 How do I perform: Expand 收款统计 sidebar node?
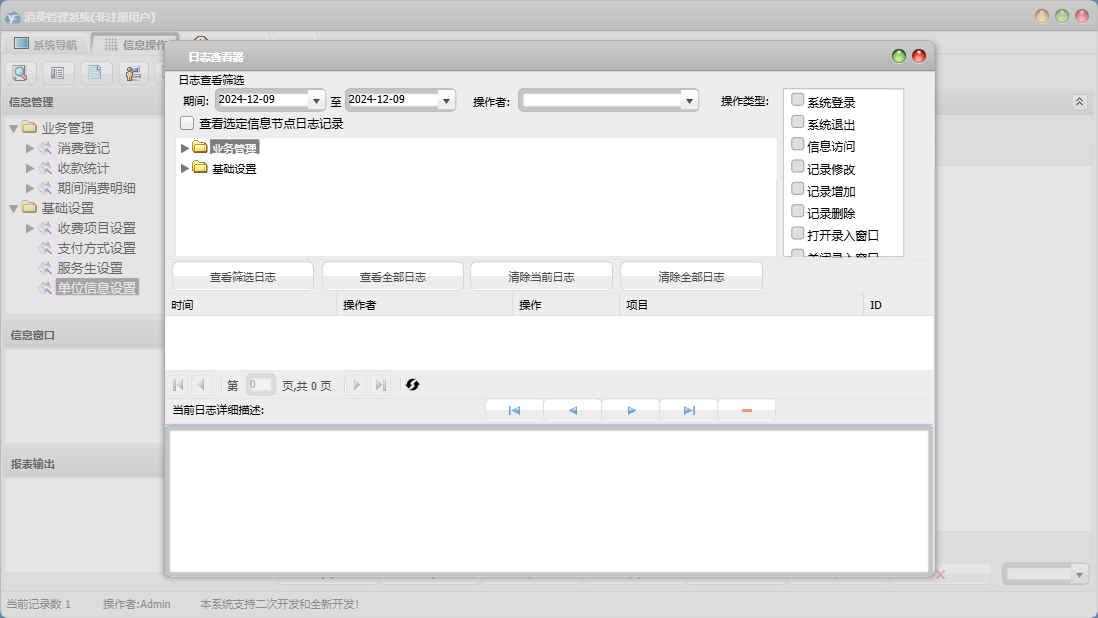[x=29, y=168]
